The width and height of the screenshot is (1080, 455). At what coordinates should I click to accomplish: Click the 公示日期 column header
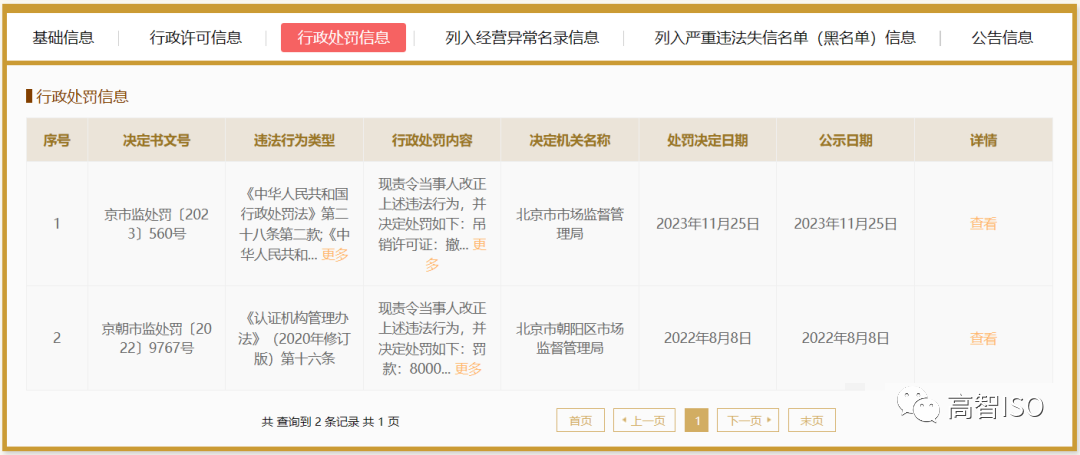click(845, 140)
